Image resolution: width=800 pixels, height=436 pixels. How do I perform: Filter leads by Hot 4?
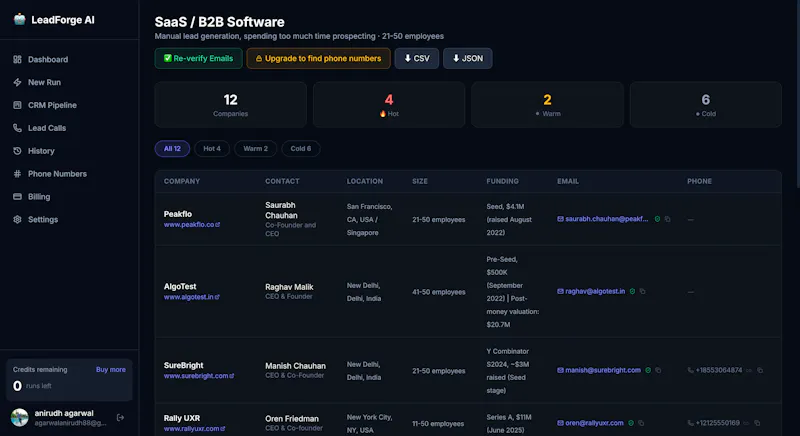(x=212, y=148)
